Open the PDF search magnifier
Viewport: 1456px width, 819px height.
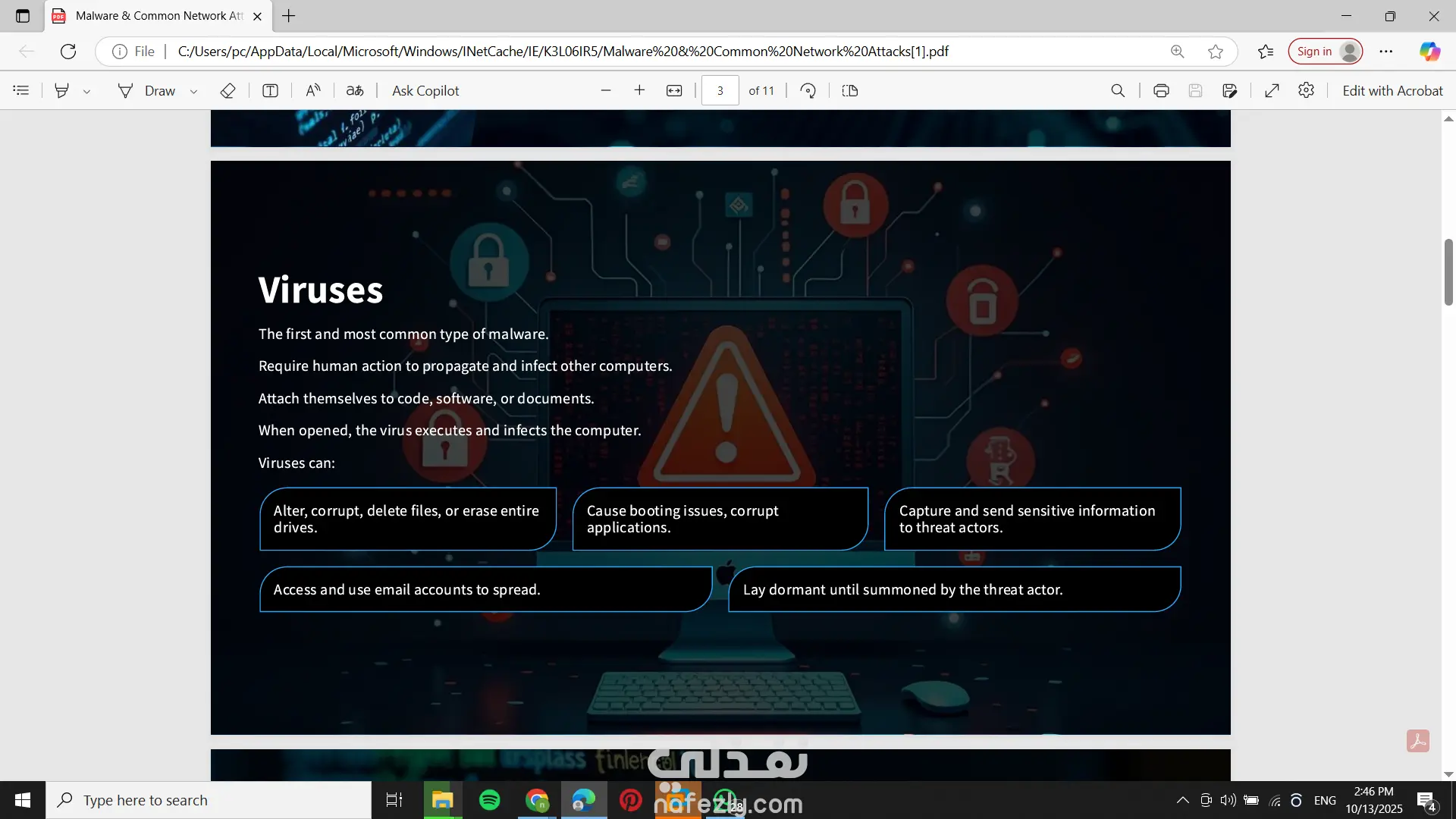coord(1118,90)
